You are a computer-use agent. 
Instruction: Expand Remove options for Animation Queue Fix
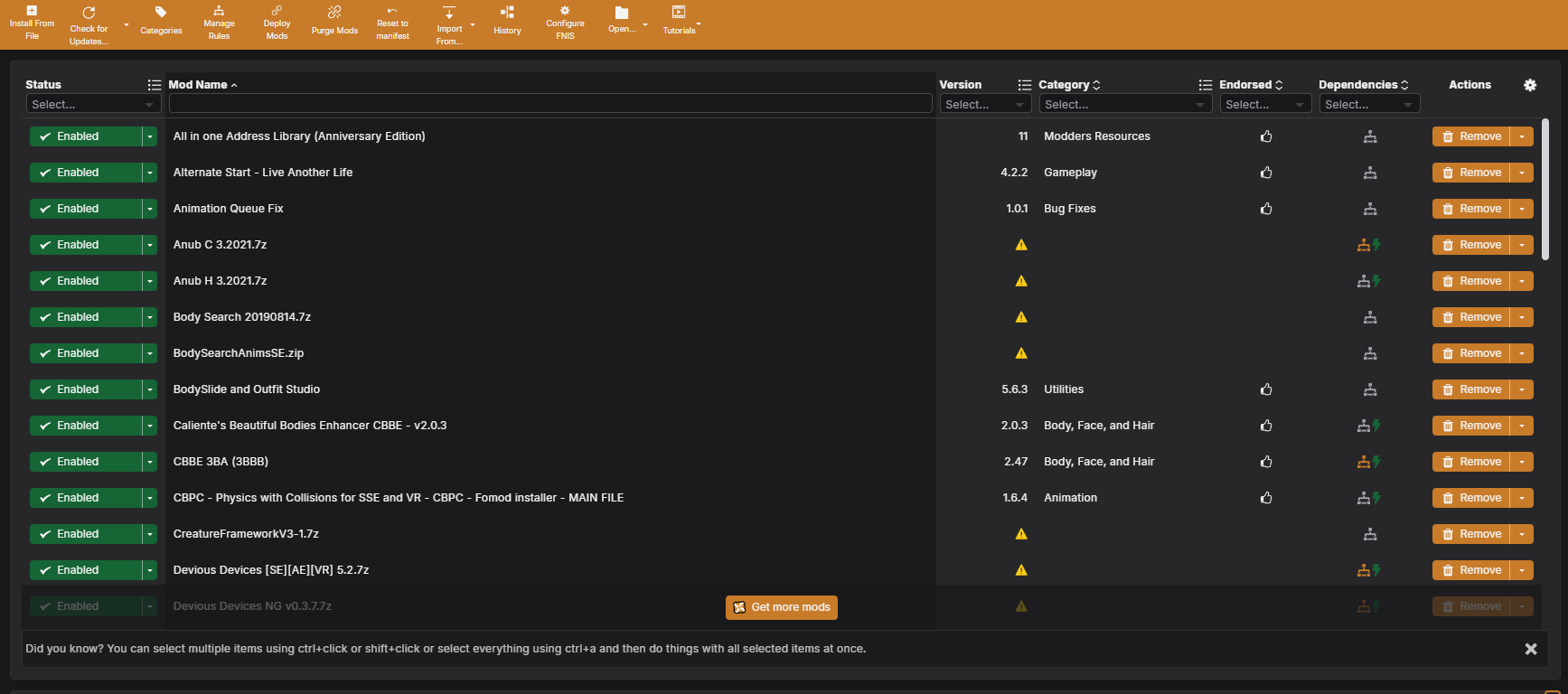click(1522, 209)
